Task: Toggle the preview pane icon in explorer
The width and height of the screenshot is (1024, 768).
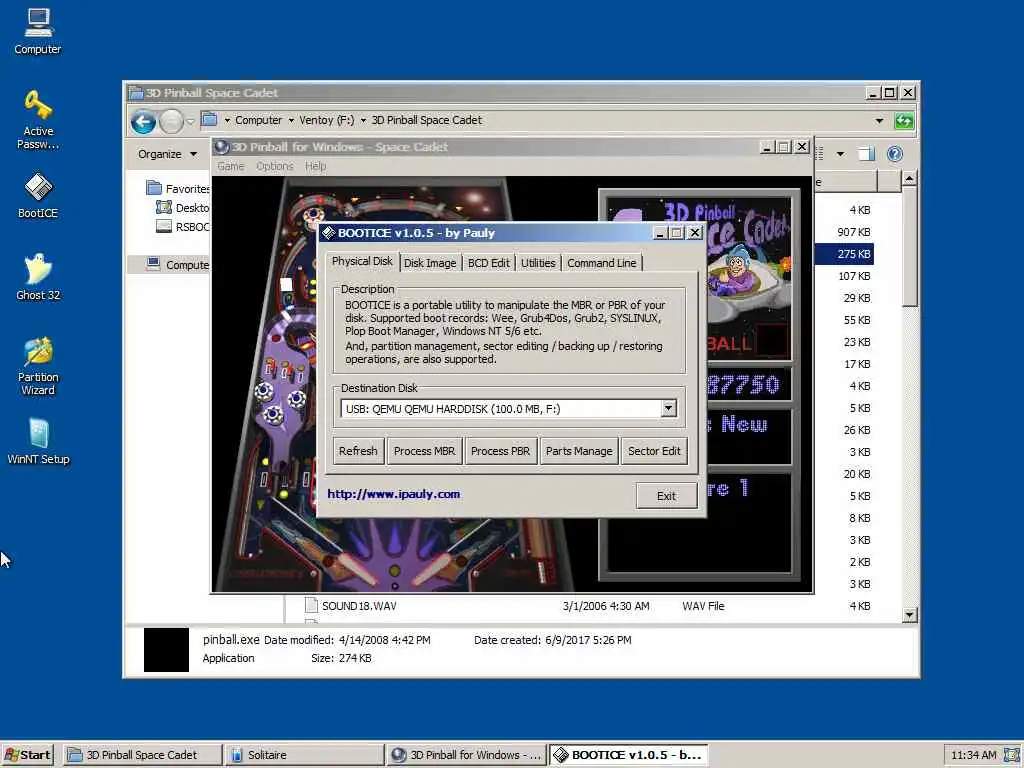Action: coord(866,154)
